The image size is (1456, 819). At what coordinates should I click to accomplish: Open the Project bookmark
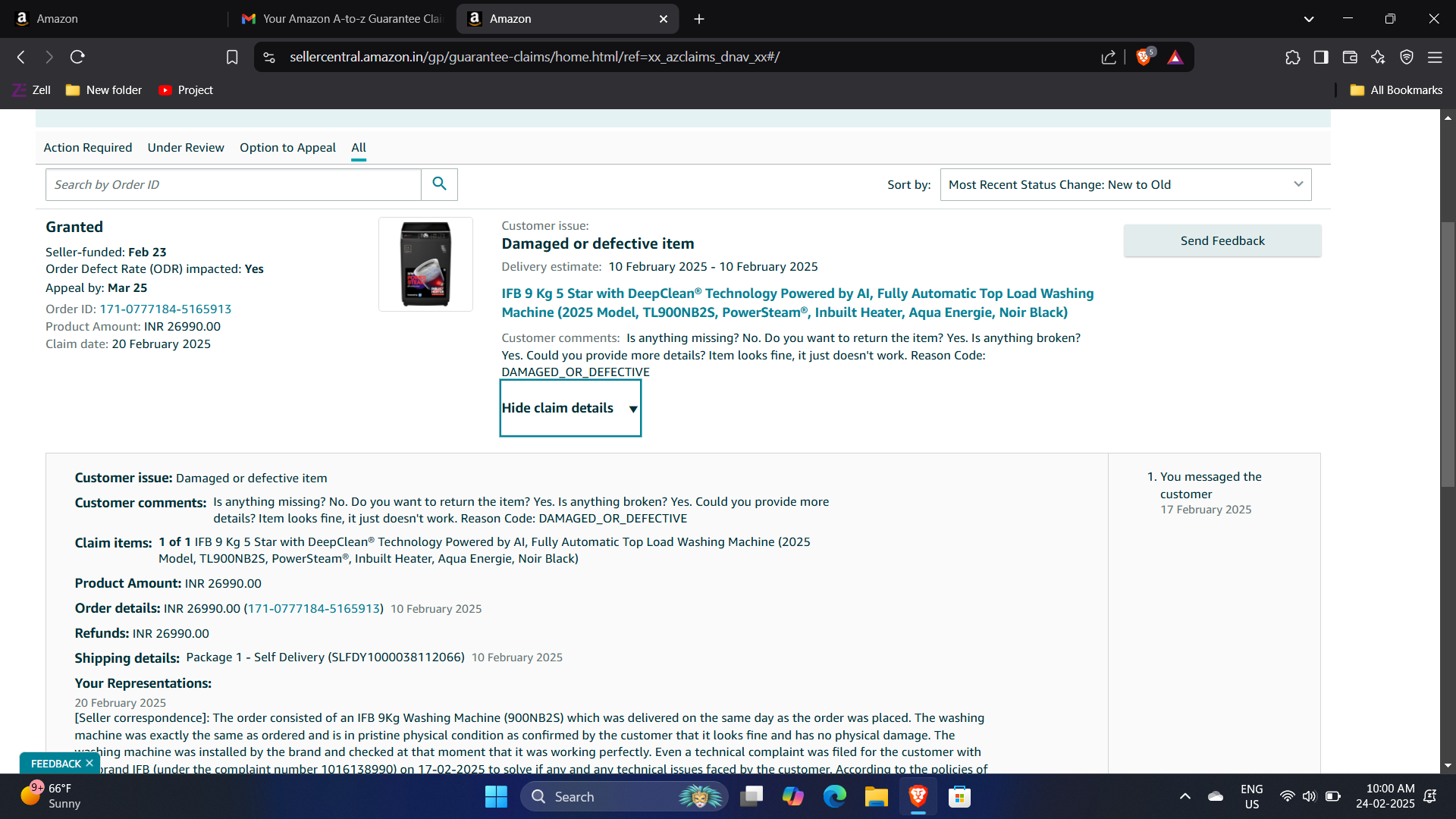(186, 90)
